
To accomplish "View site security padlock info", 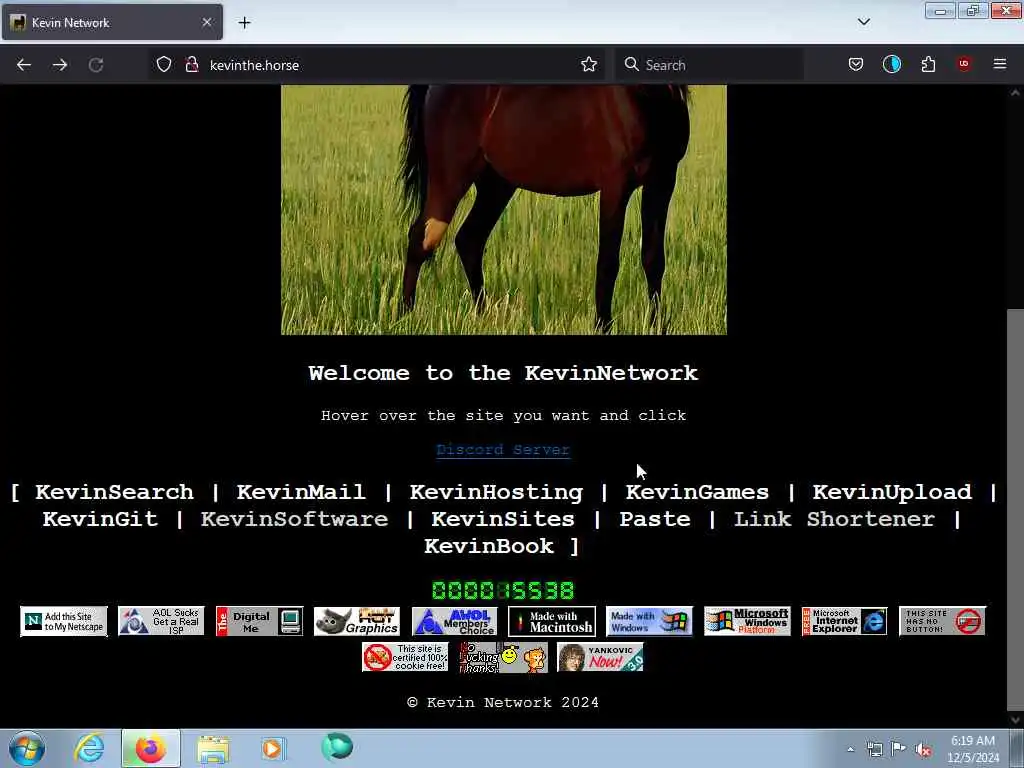I will tap(191, 65).
